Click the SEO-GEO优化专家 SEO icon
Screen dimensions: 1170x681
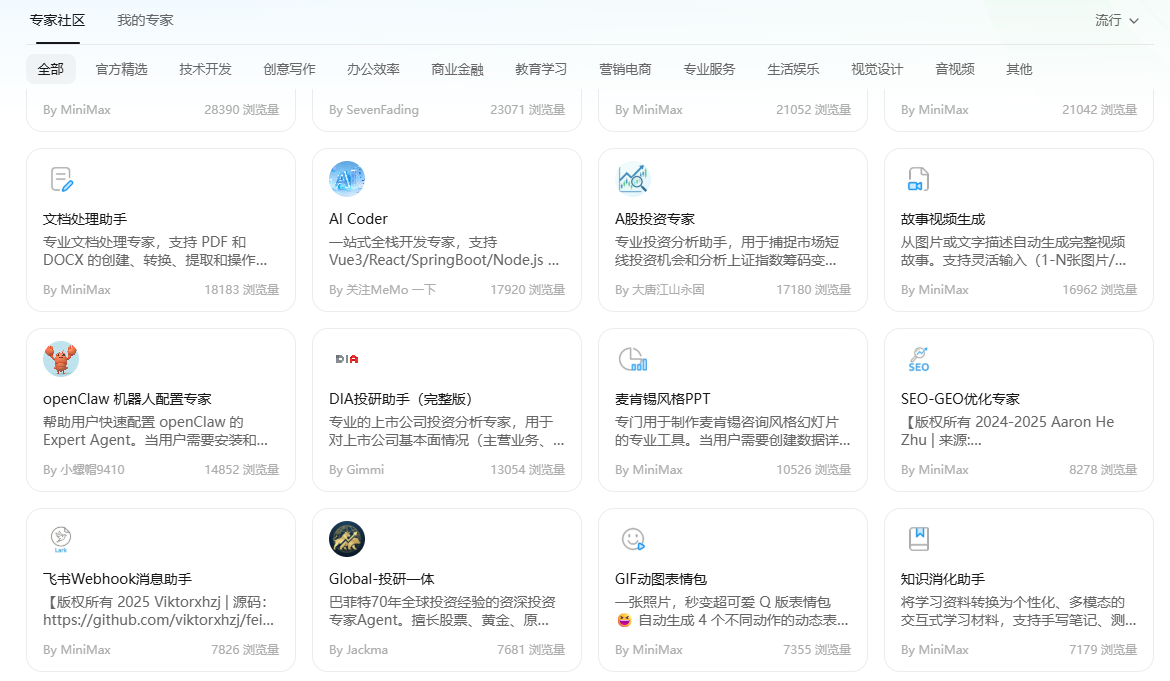[918, 359]
